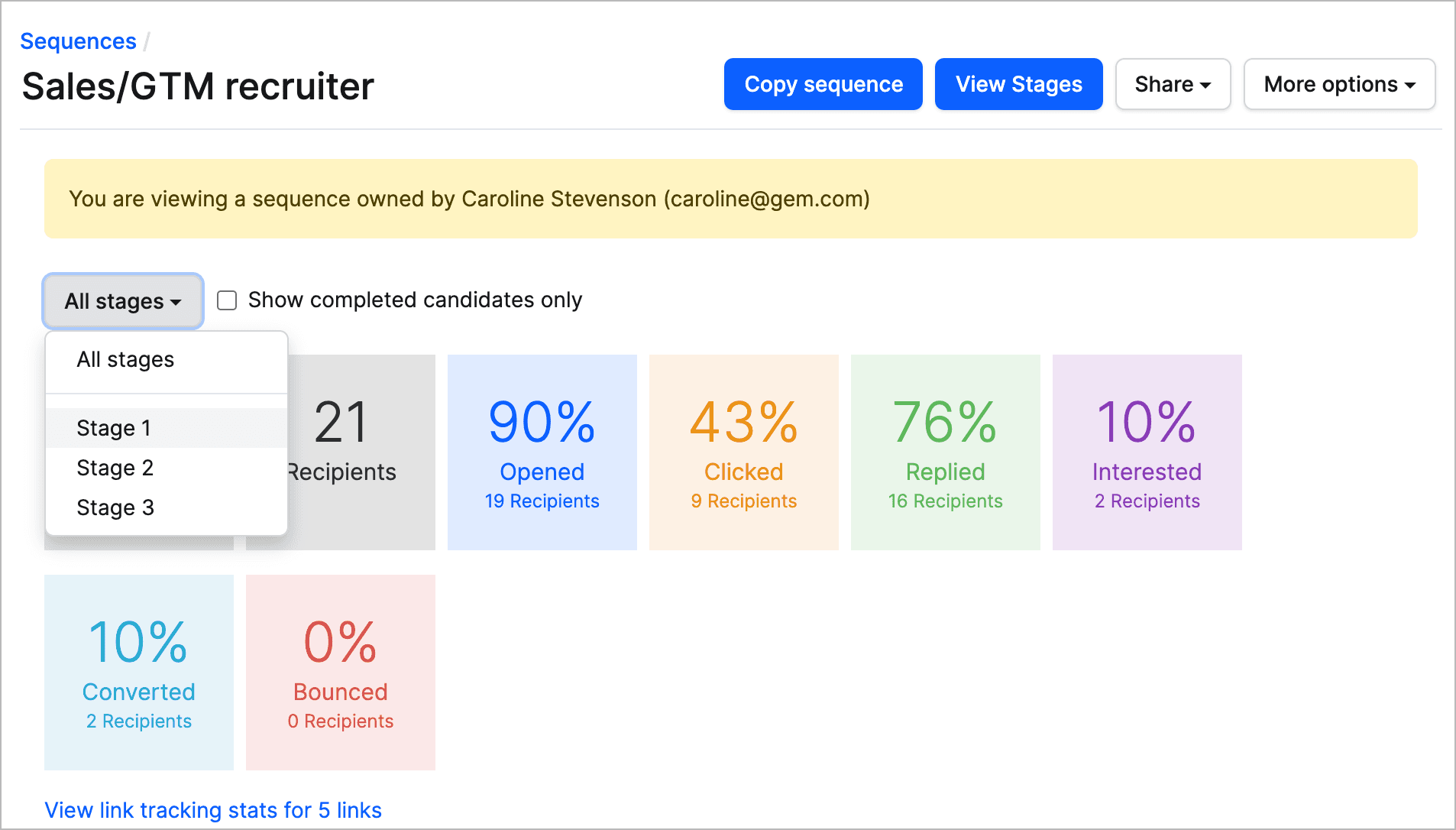The height and width of the screenshot is (830, 1456).
Task: Open the Share dropdown
Action: [x=1172, y=84]
